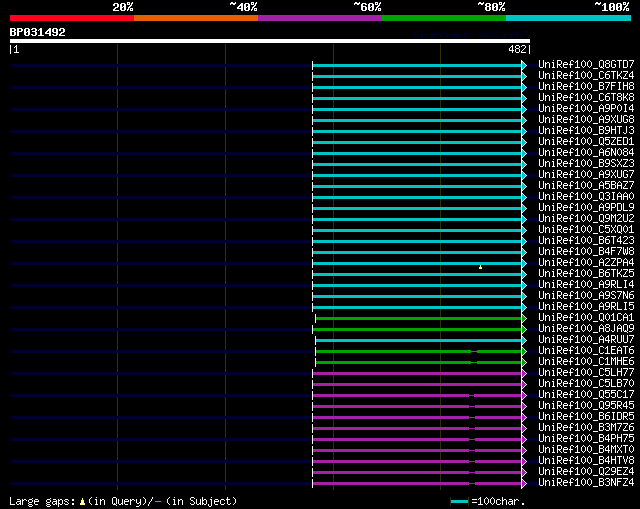Click the UniRef100_Q8GTD7 label
This screenshot has height=509, width=640.
(x=586, y=64)
